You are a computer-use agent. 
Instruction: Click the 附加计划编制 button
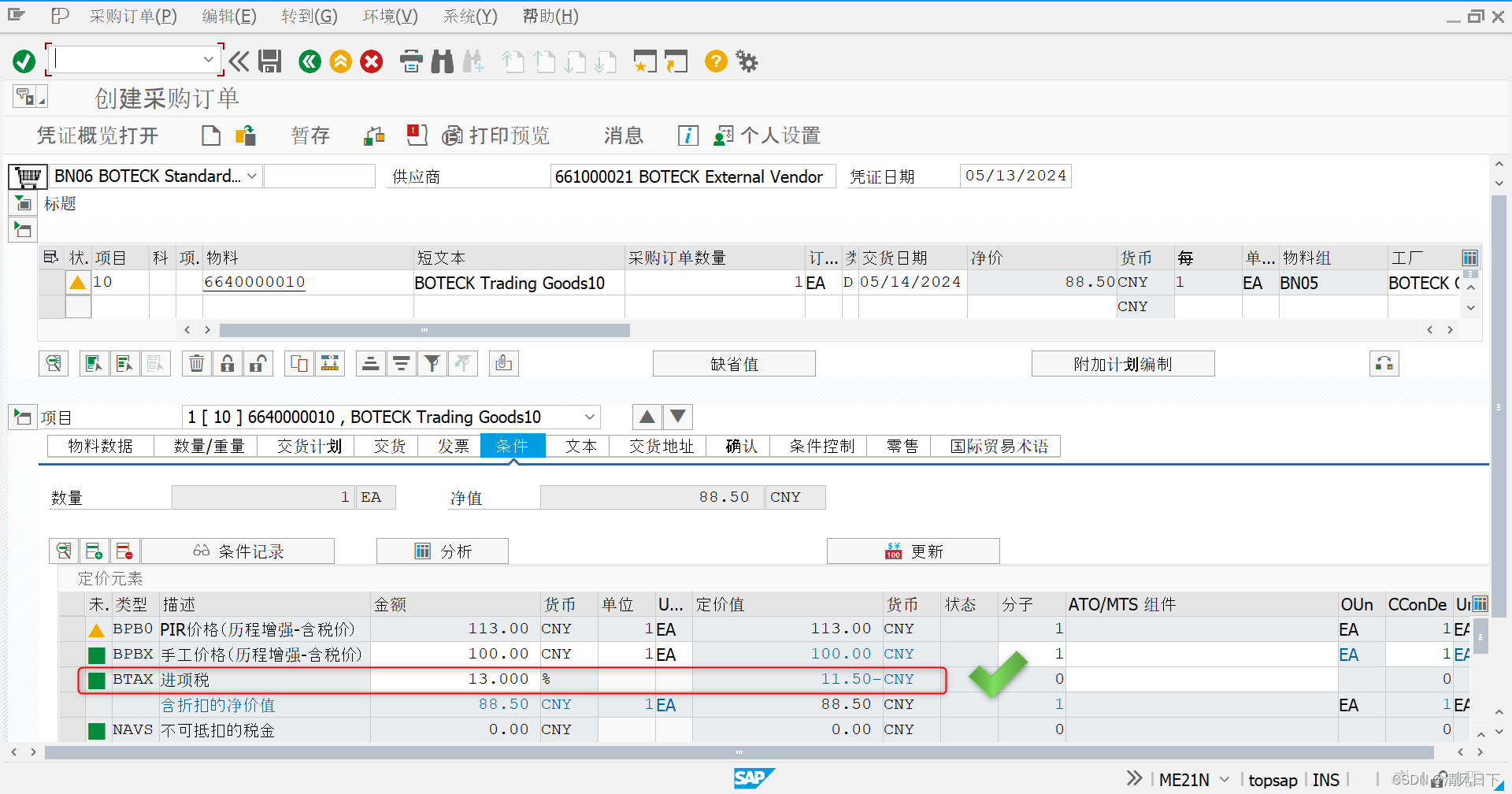1123,364
